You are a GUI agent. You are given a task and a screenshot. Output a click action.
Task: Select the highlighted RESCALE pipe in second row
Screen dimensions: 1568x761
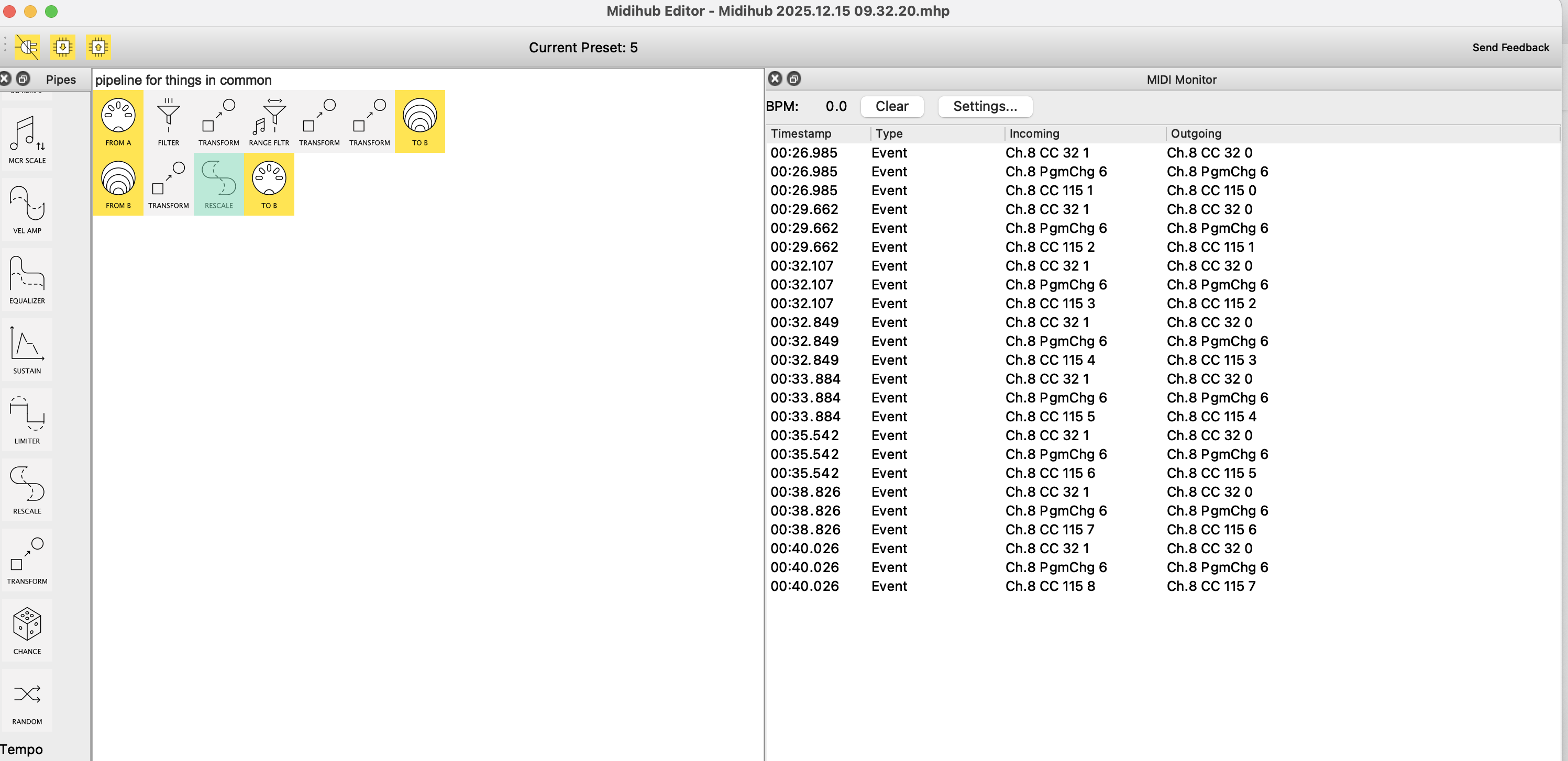coord(218,184)
